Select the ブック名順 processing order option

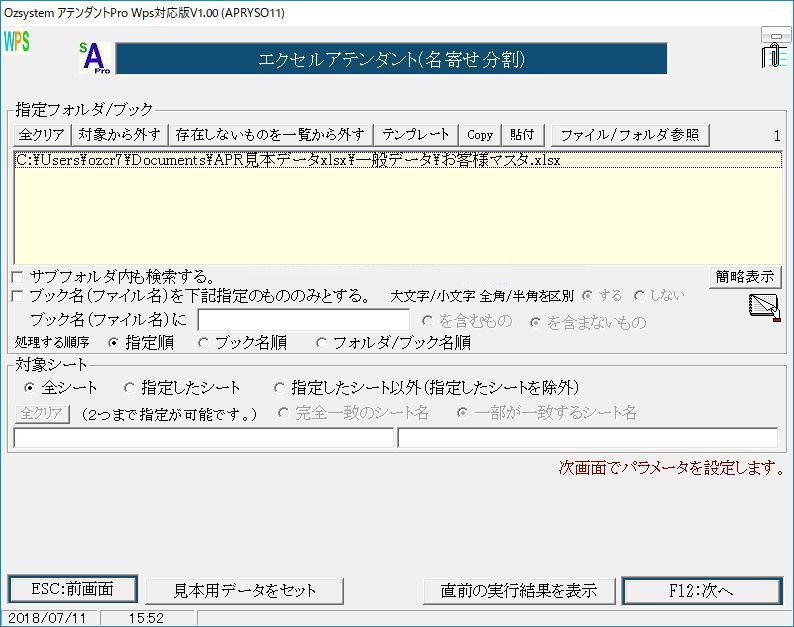204,343
